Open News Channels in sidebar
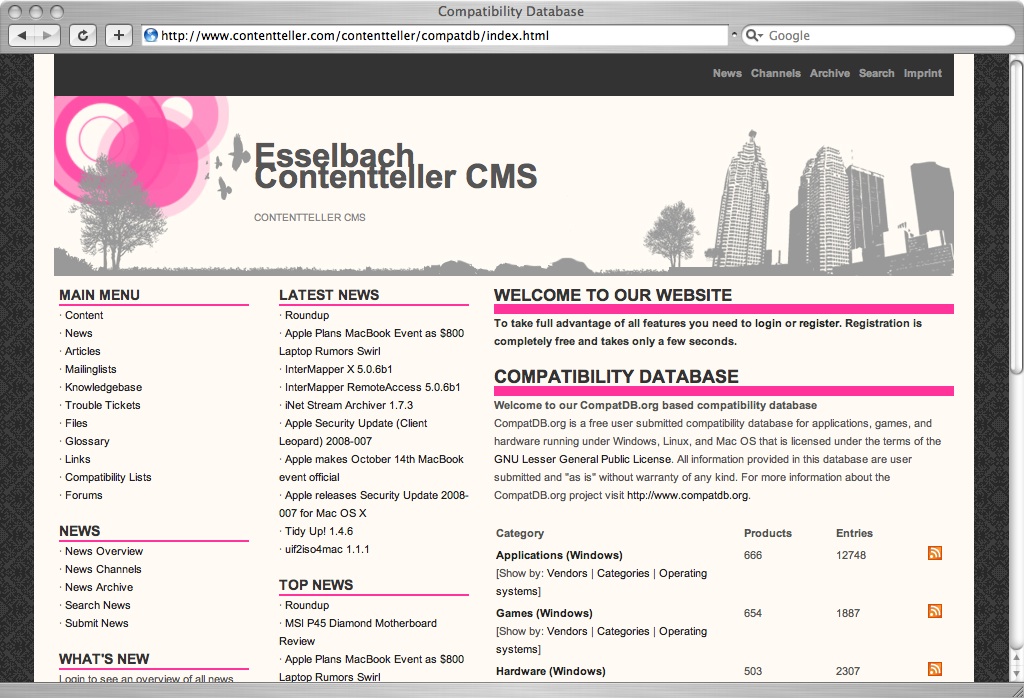1024x698 pixels. pyautogui.click(x=103, y=569)
